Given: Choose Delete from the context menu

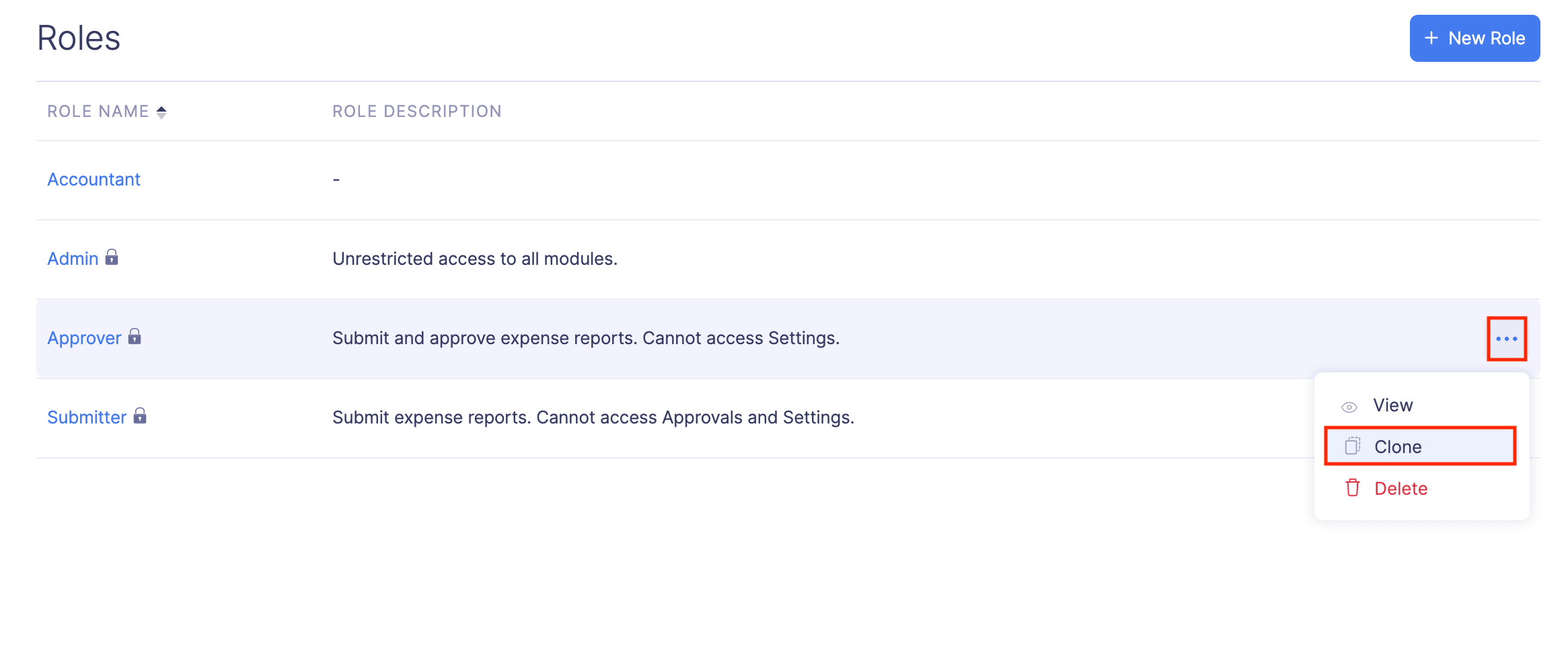Looking at the screenshot, I should [x=1401, y=489].
